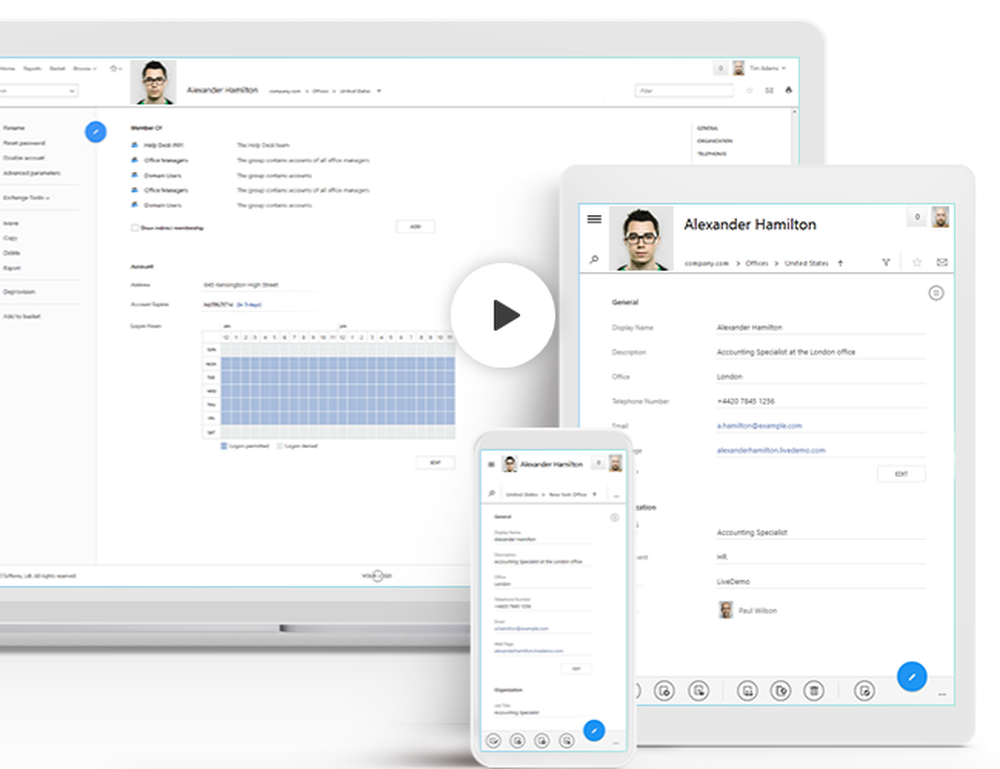Open Tim Adams user dropdown
Image resolution: width=1000 pixels, height=769 pixels.
[x=767, y=68]
